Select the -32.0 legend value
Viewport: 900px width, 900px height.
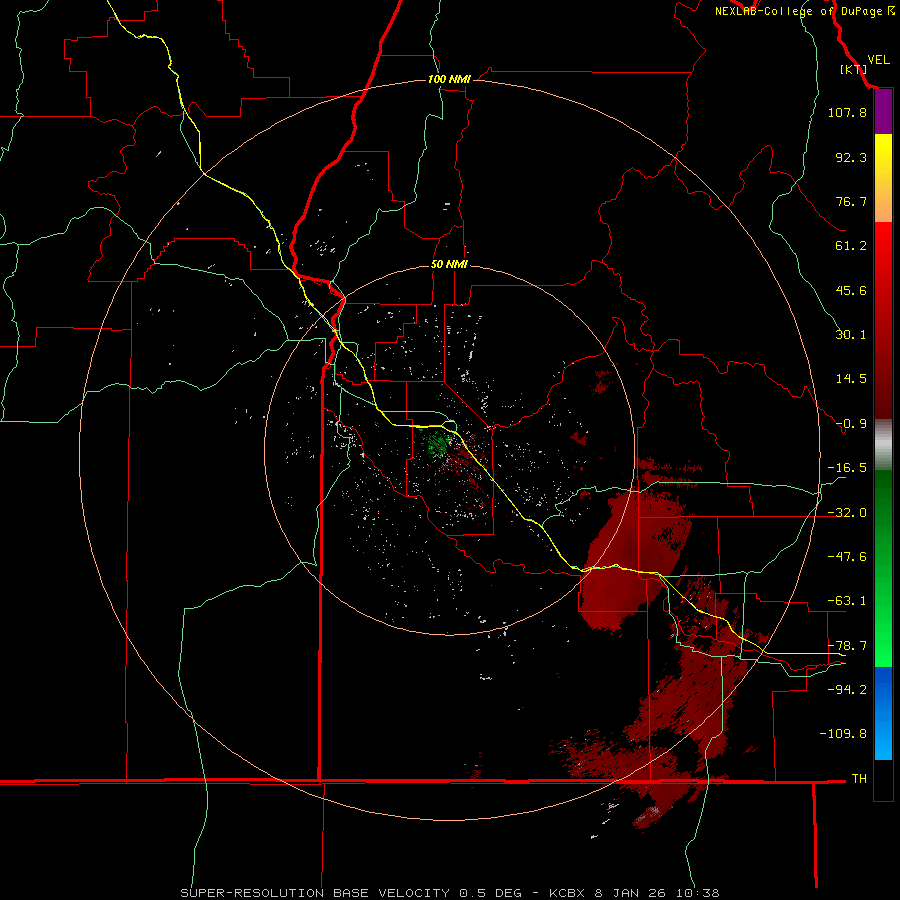coord(847,513)
